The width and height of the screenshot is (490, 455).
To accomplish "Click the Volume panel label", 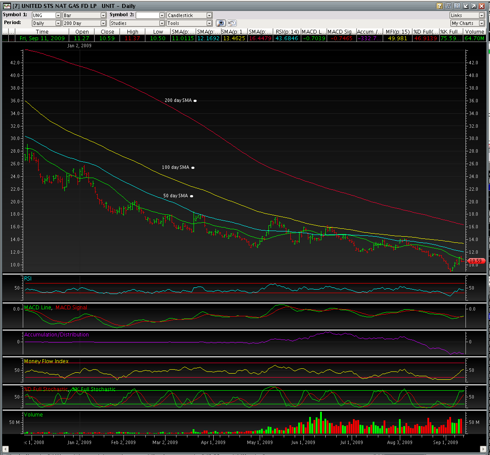I will tap(33, 415).
